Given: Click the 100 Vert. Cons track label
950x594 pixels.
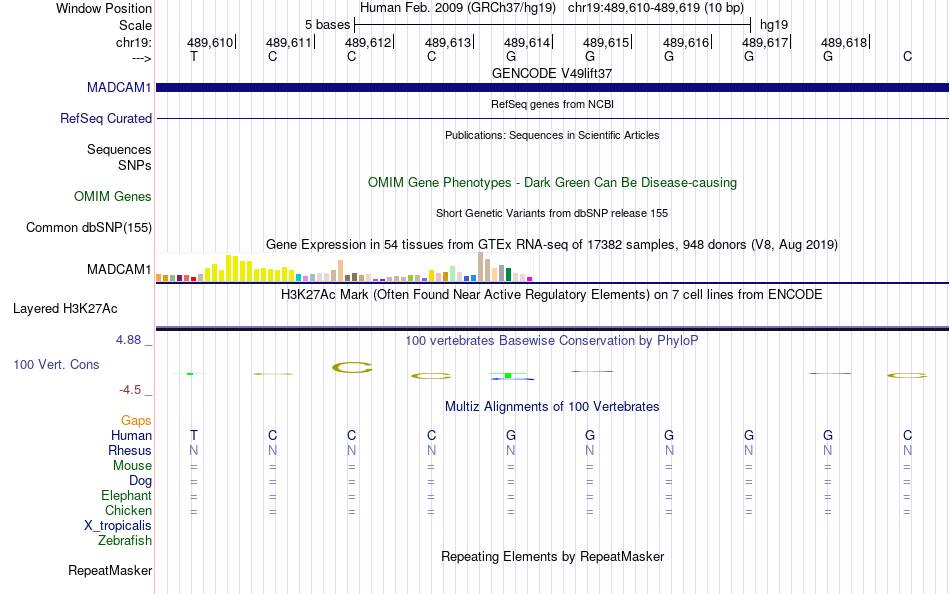Looking at the screenshot, I should (x=56, y=364).
